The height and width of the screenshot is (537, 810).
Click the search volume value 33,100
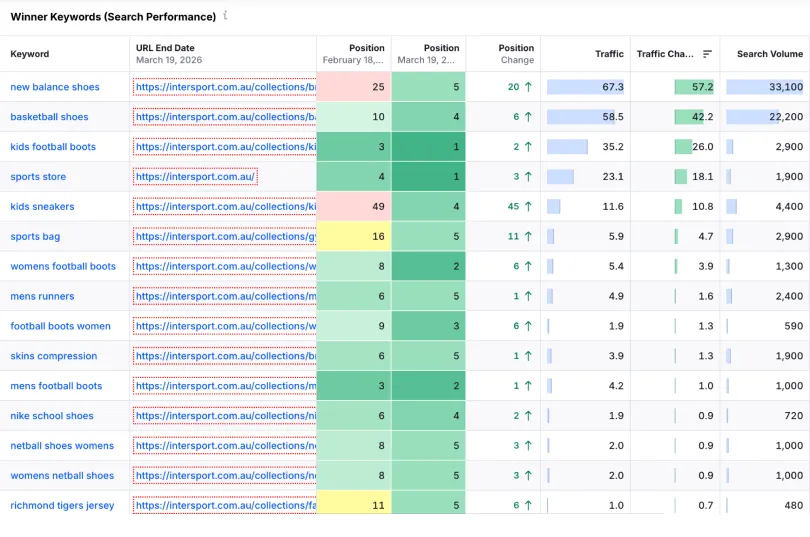tap(786, 87)
